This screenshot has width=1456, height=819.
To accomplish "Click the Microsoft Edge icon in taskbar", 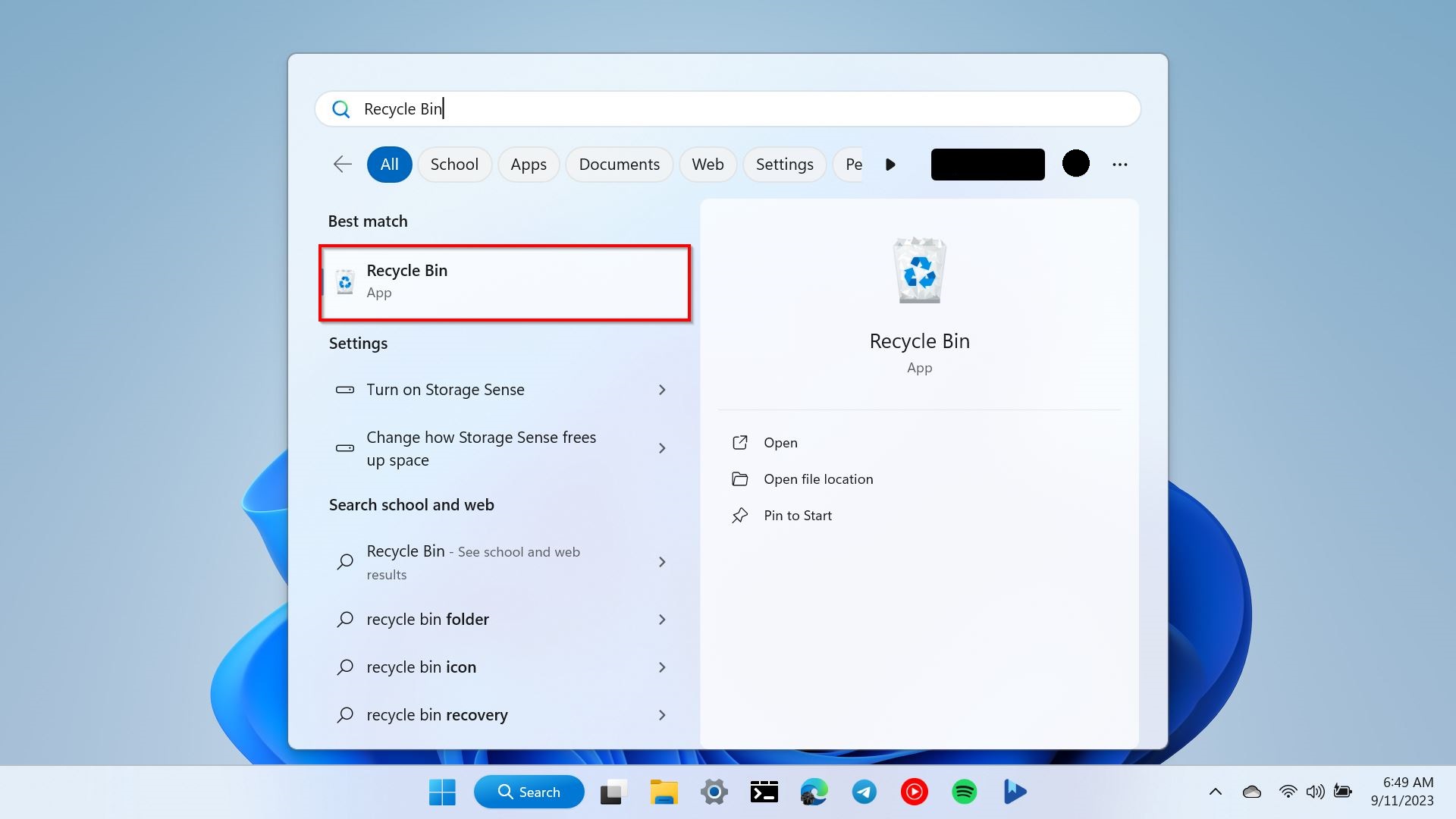I will click(814, 791).
